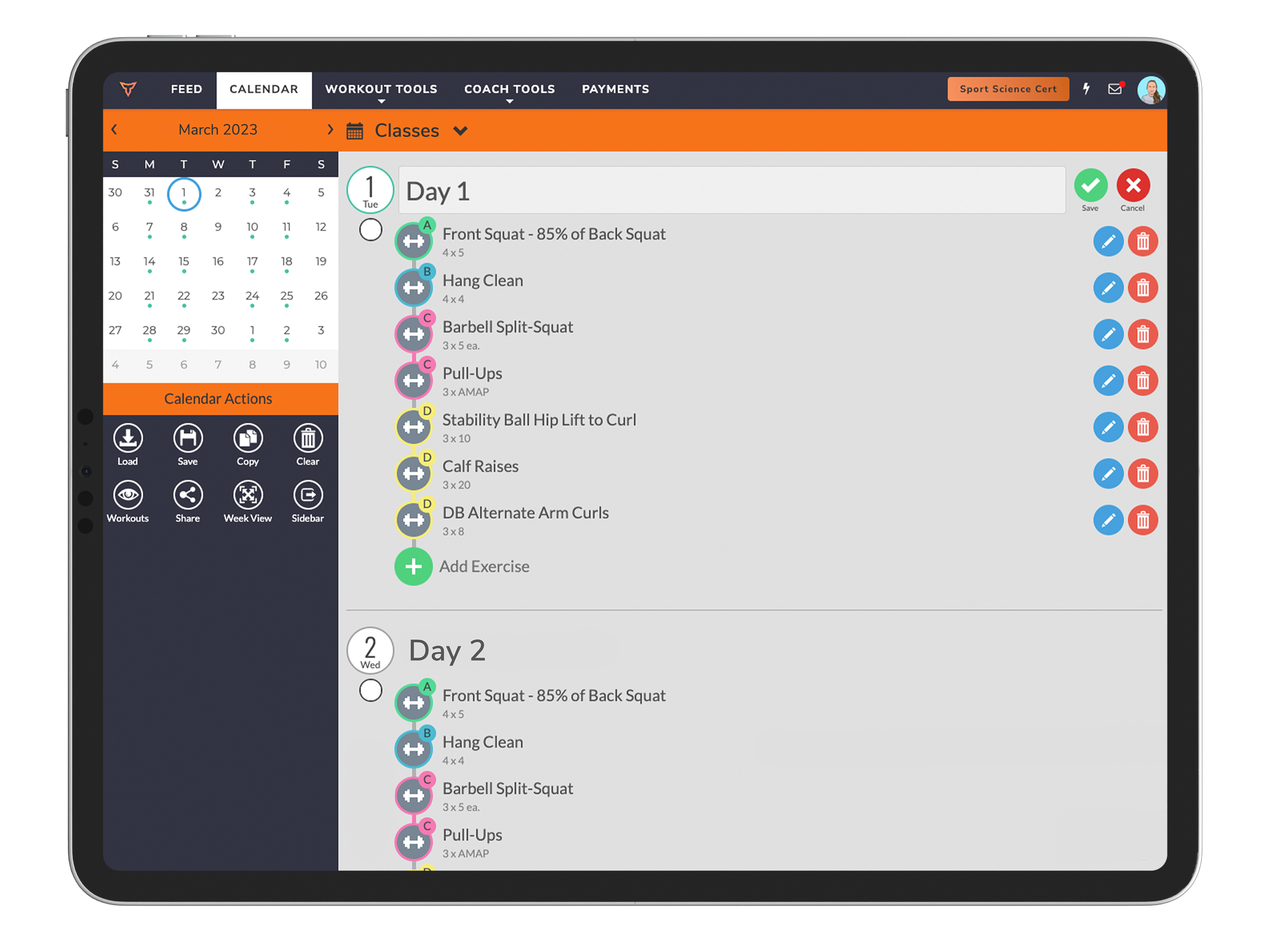Open the Payments menu
The image size is (1280, 952).
pyautogui.click(x=615, y=89)
